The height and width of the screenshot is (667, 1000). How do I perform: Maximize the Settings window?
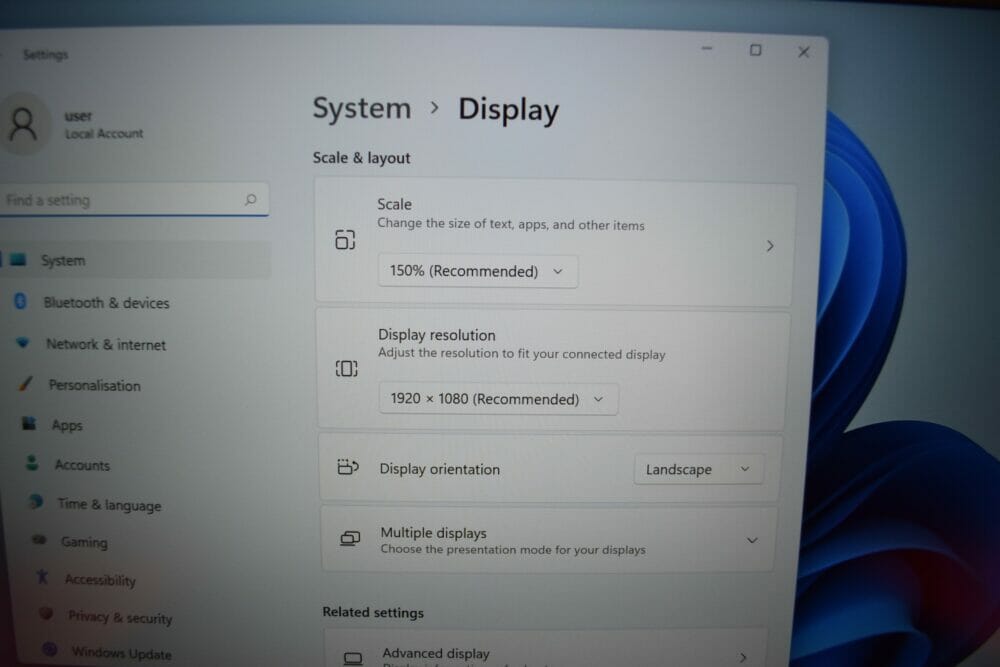tap(756, 50)
